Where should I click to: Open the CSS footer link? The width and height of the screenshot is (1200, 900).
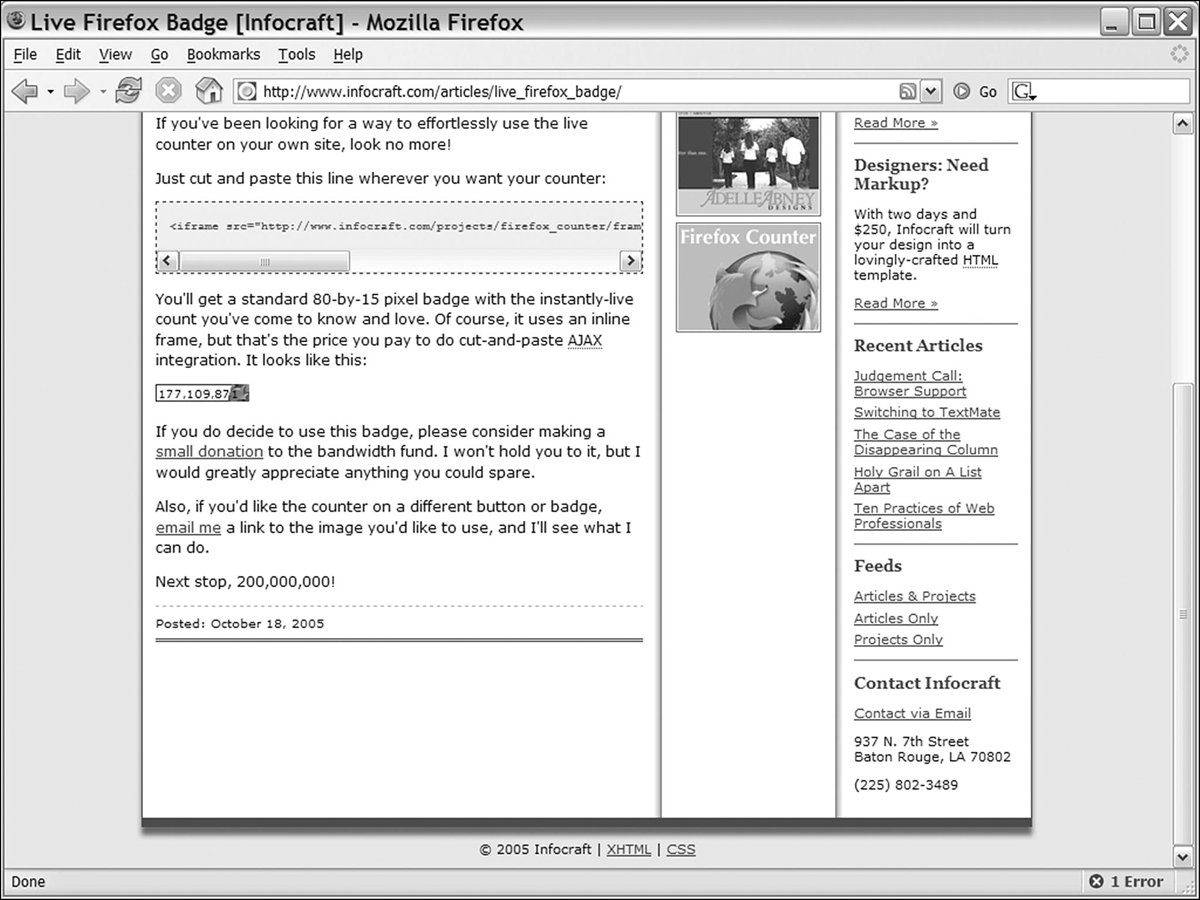(681, 849)
